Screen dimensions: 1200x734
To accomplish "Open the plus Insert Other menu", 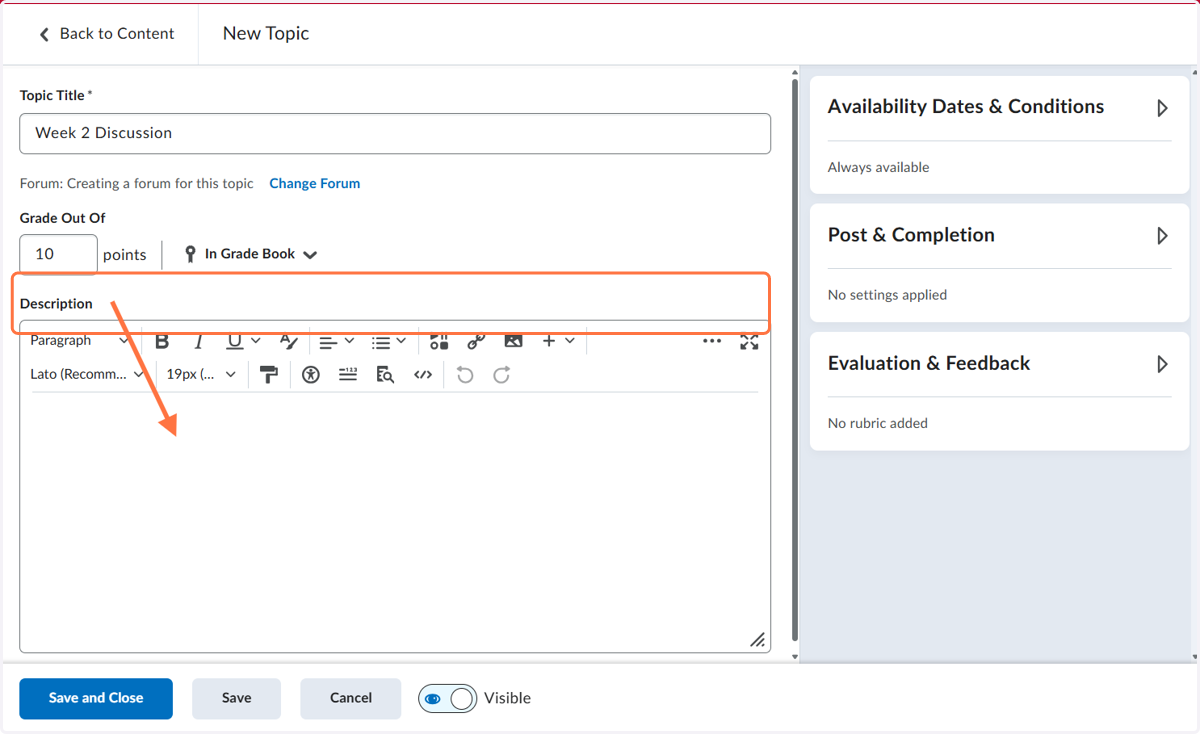I will pyautogui.click(x=558, y=341).
